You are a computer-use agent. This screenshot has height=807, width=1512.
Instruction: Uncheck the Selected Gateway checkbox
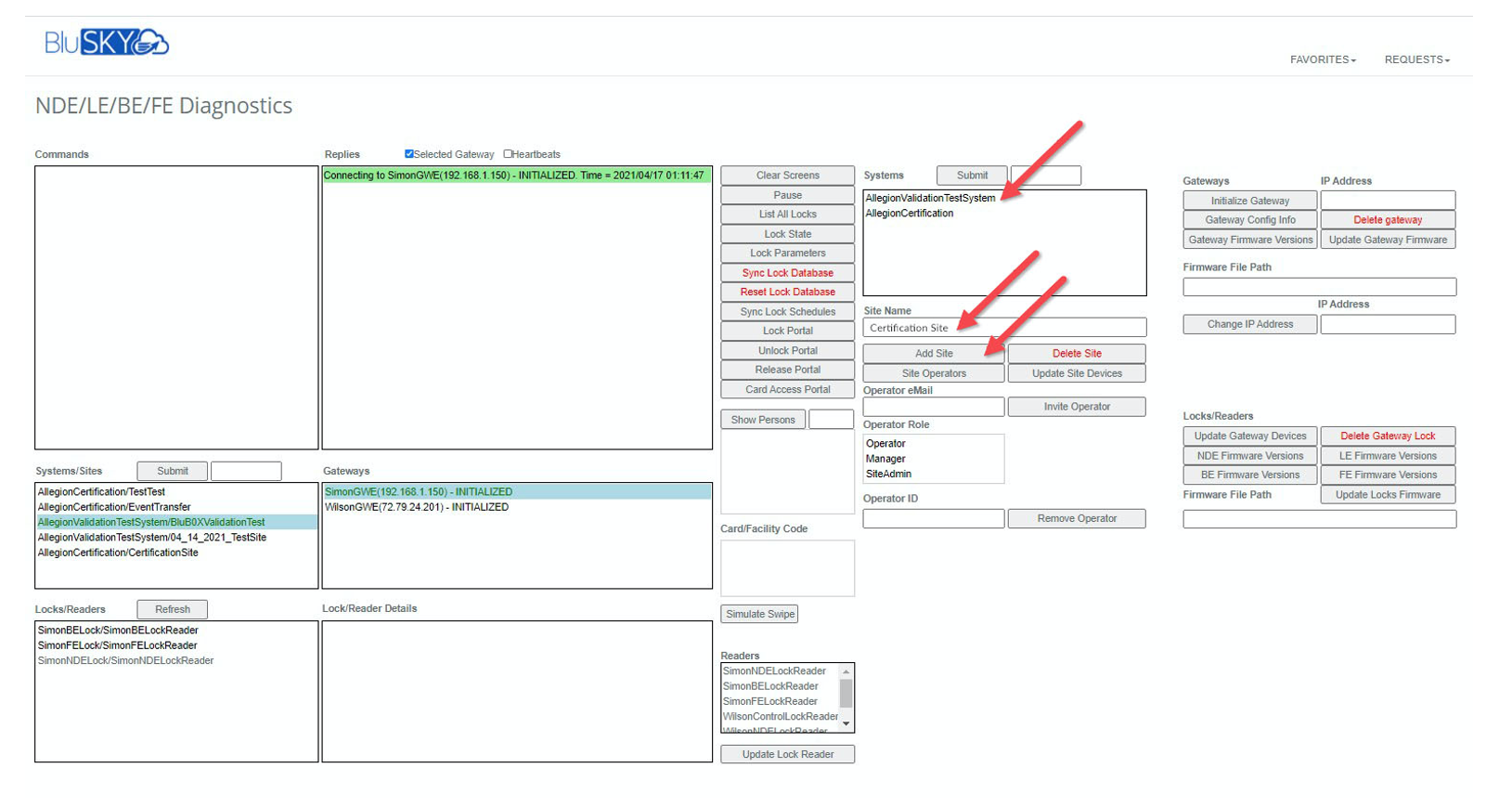(x=408, y=154)
